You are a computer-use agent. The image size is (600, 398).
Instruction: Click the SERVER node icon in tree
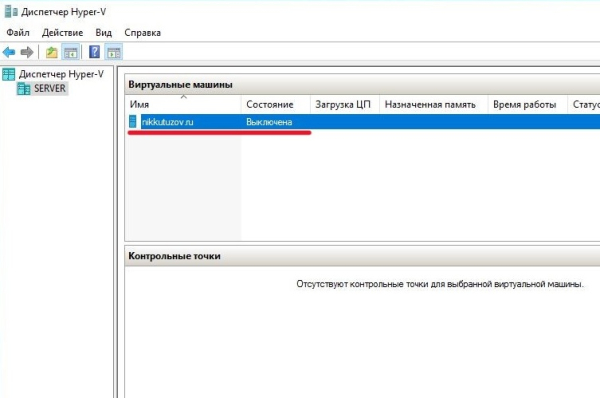(x=24, y=89)
